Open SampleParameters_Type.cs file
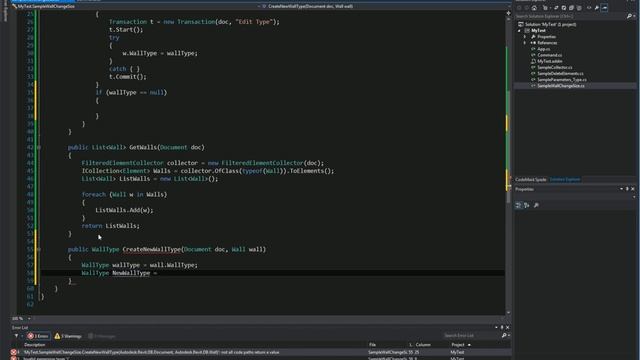640x360 pixels. click(x=562, y=80)
